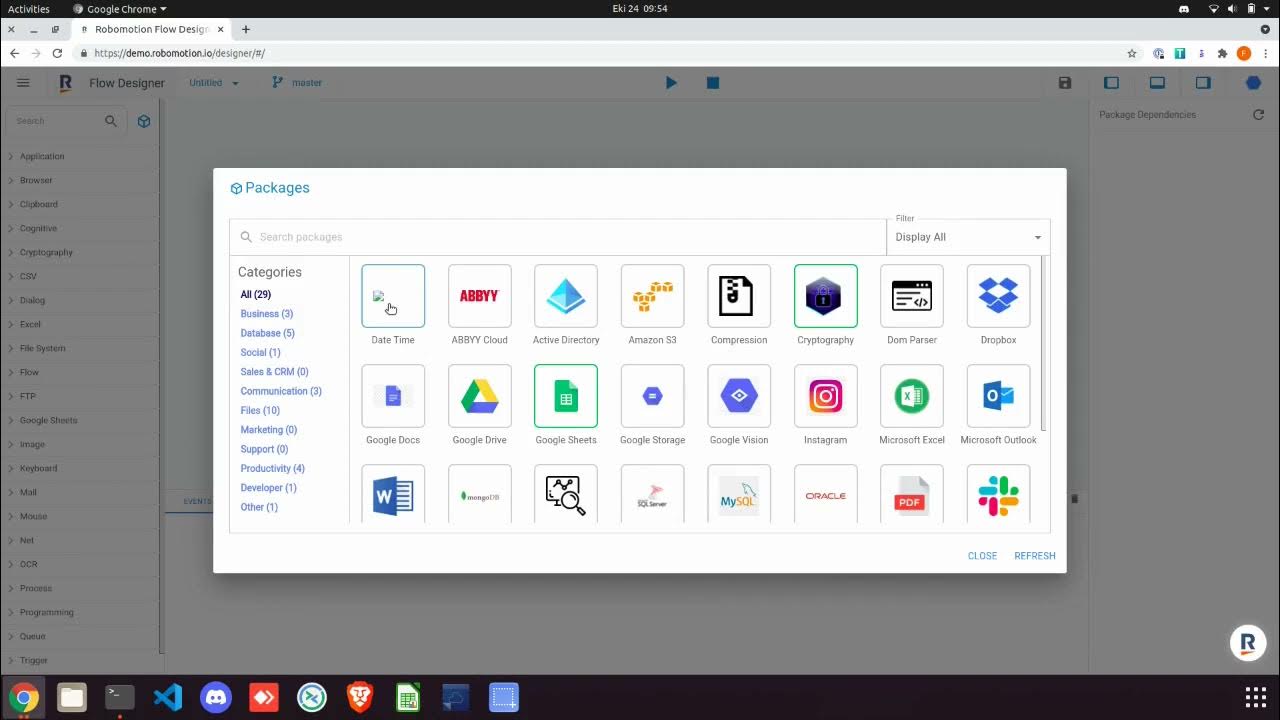Show the All (29) category
This screenshot has width=1280, height=720.
pyautogui.click(x=255, y=295)
